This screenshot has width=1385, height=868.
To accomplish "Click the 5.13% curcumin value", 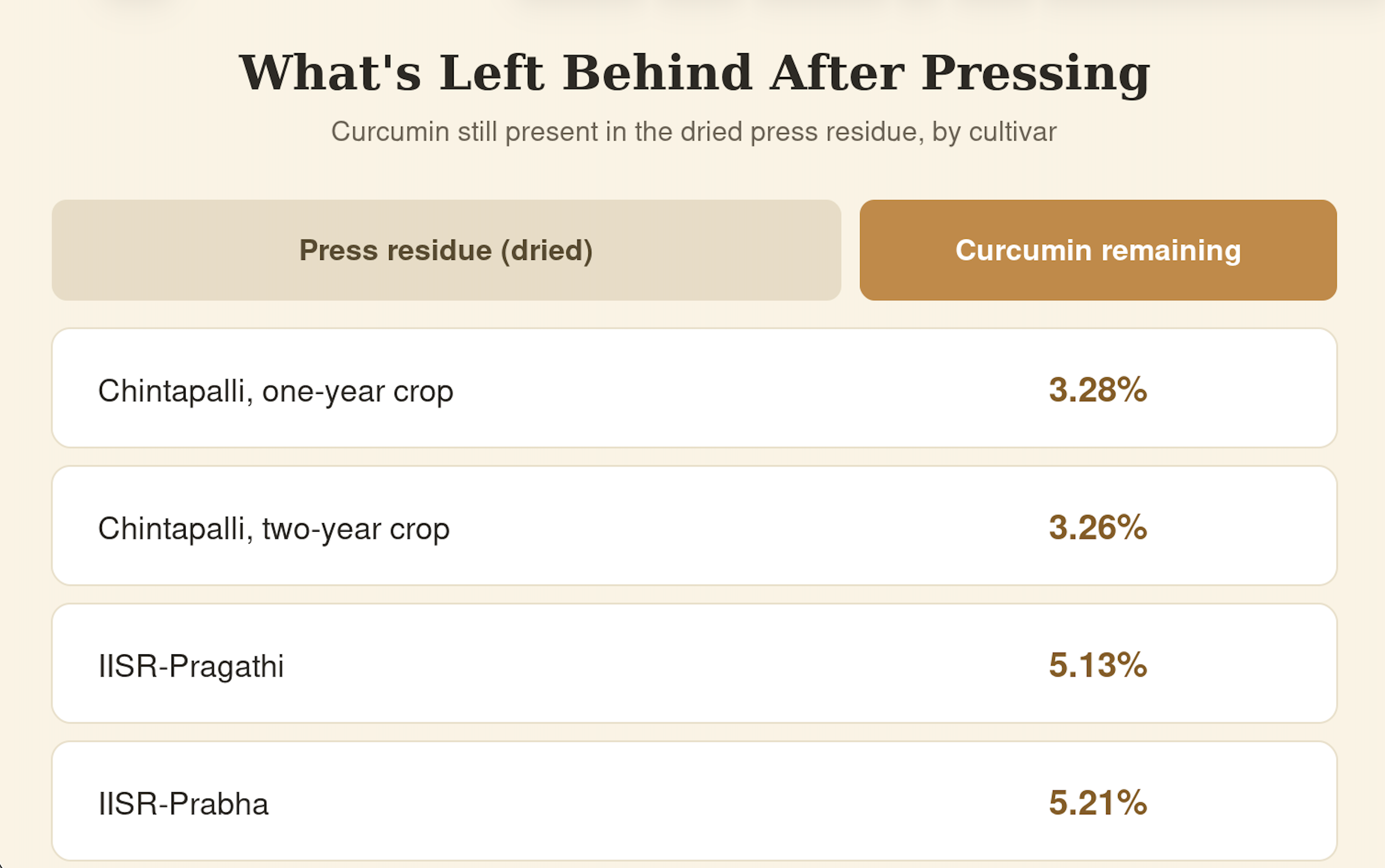I will [x=1098, y=665].
